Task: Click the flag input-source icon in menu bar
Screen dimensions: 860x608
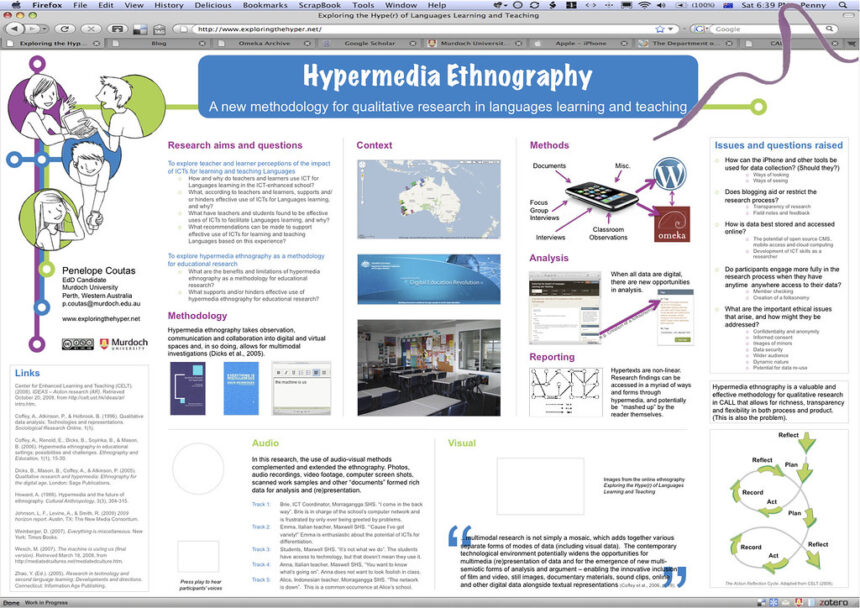Action: click(728, 5)
